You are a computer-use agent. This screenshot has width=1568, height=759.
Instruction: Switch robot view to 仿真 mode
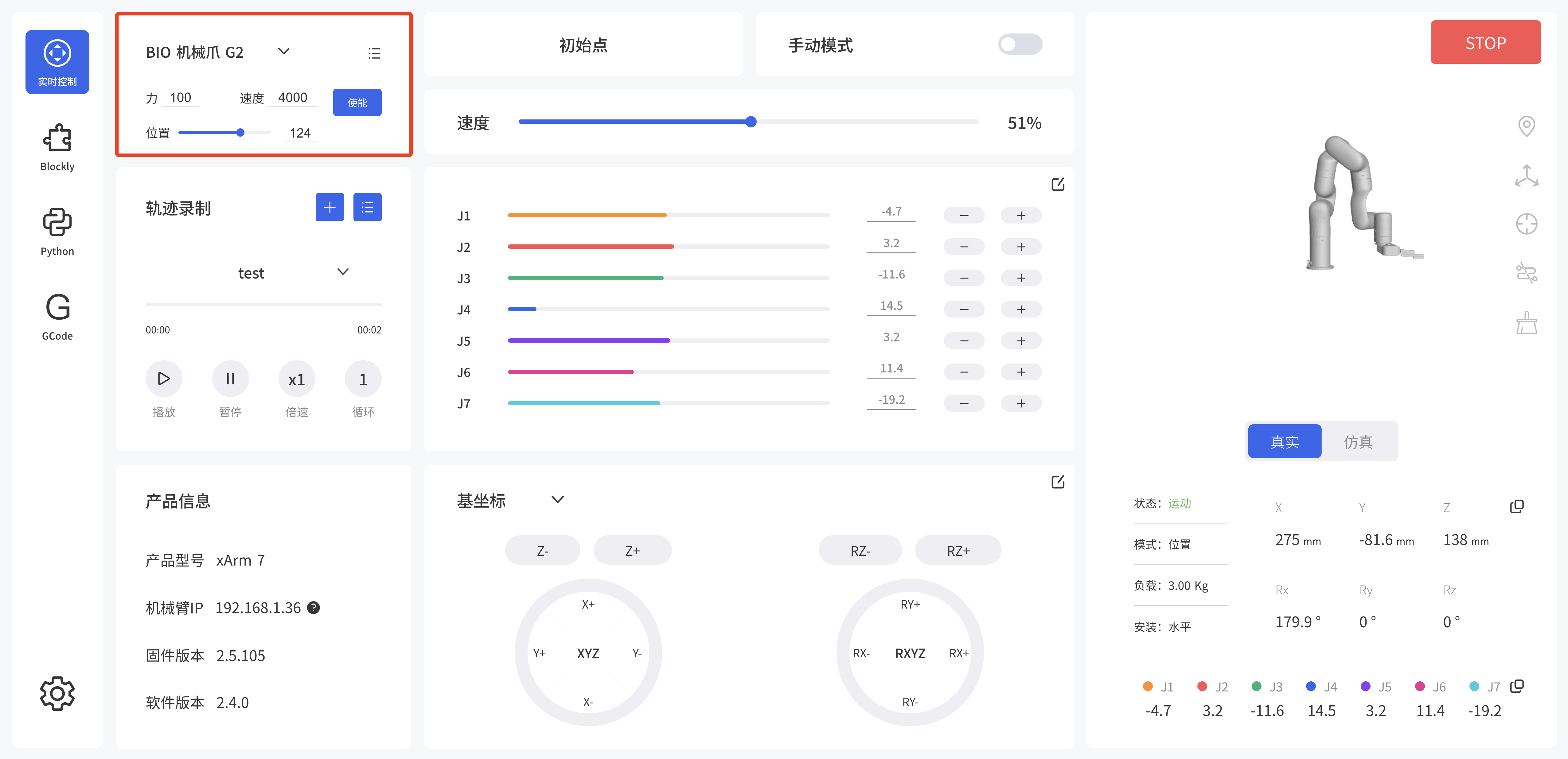(1358, 441)
